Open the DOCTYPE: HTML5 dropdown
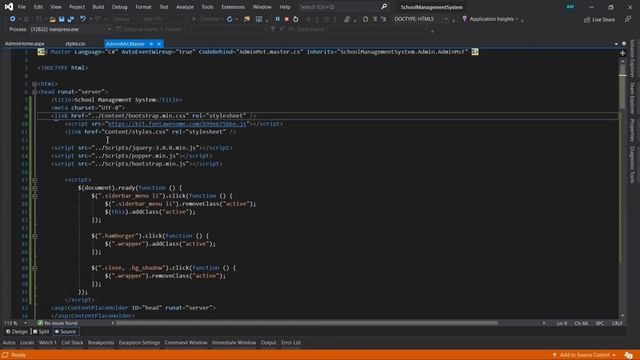This screenshot has height=360, width=640. (421, 19)
